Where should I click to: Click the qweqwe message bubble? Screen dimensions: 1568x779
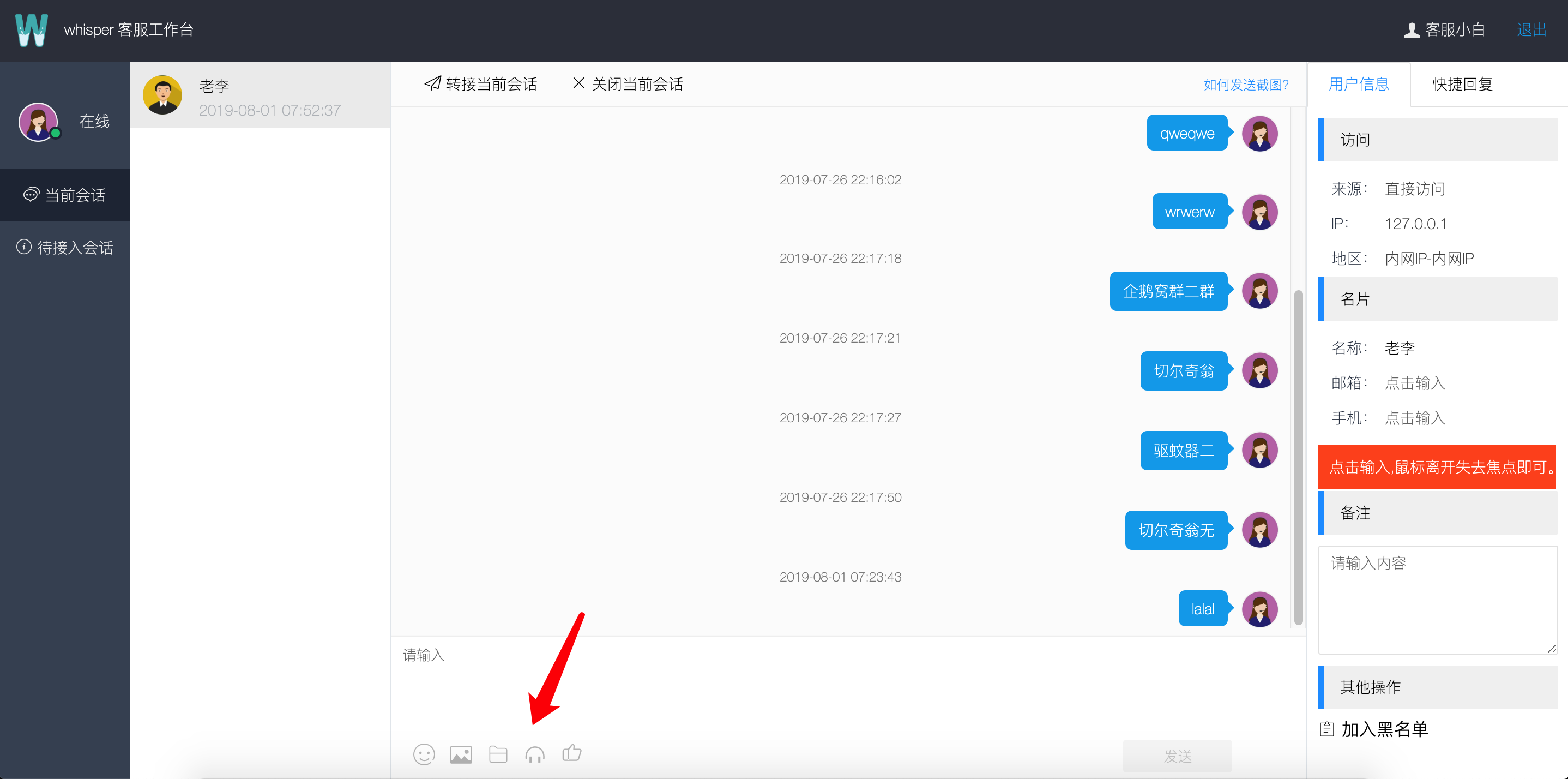(x=1187, y=134)
